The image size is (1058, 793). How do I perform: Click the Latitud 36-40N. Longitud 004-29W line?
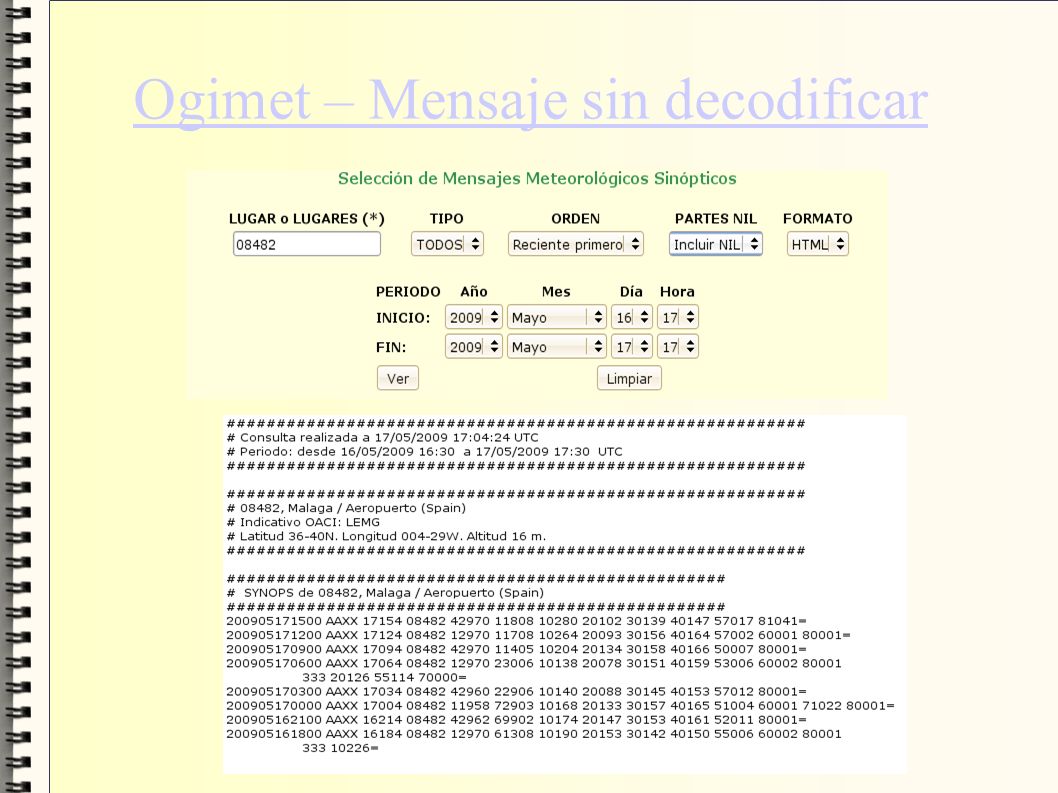pyautogui.click(x=386, y=537)
